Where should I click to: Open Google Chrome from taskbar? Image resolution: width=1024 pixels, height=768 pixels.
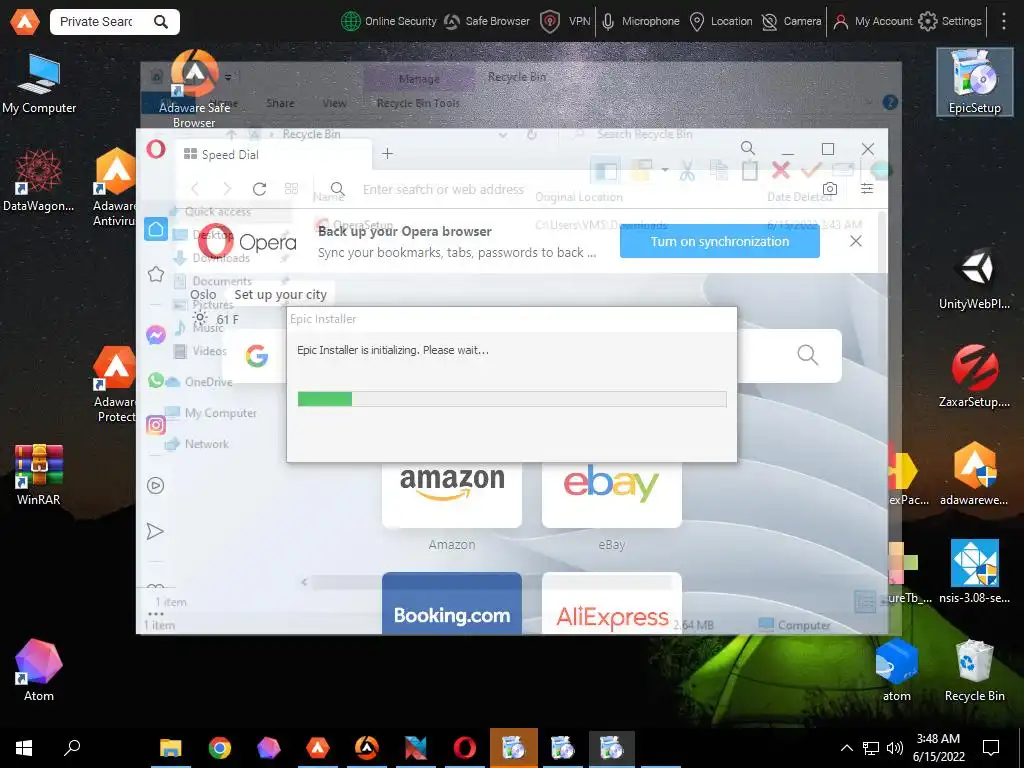(219, 748)
